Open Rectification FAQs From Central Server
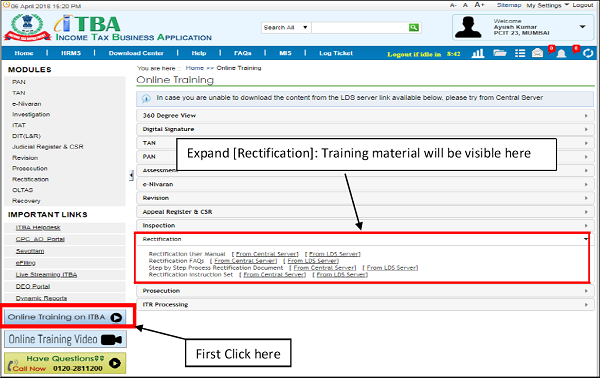Image resolution: width=600 pixels, height=379 pixels. coord(245,261)
